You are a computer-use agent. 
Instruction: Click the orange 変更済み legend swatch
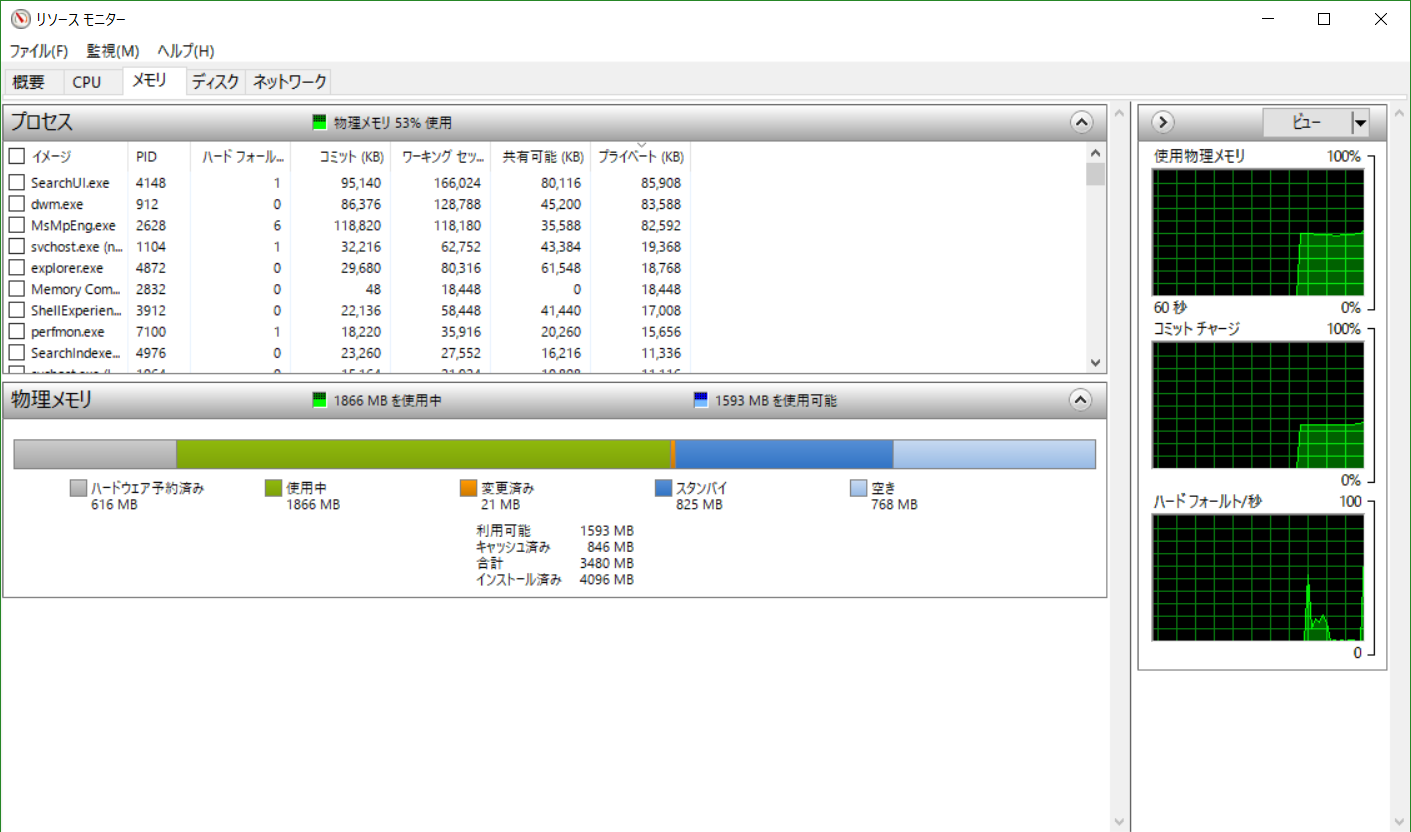pos(468,488)
